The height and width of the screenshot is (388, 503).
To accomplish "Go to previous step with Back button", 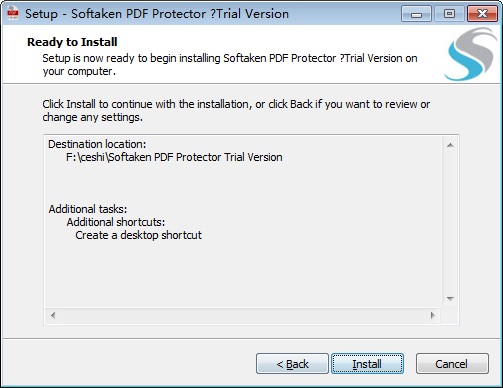I will [292, 364].
